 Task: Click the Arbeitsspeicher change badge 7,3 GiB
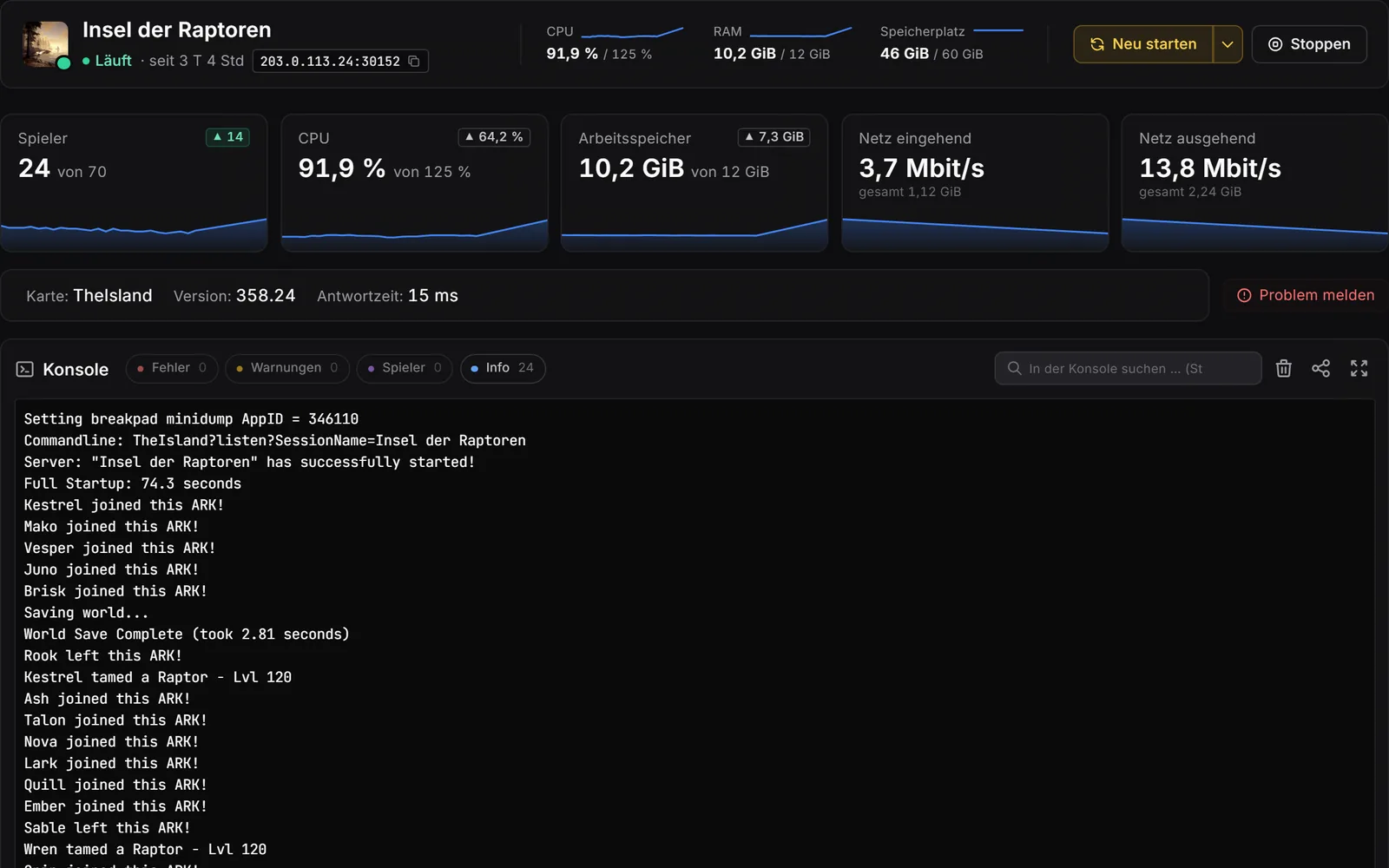(x=774, y=137)
